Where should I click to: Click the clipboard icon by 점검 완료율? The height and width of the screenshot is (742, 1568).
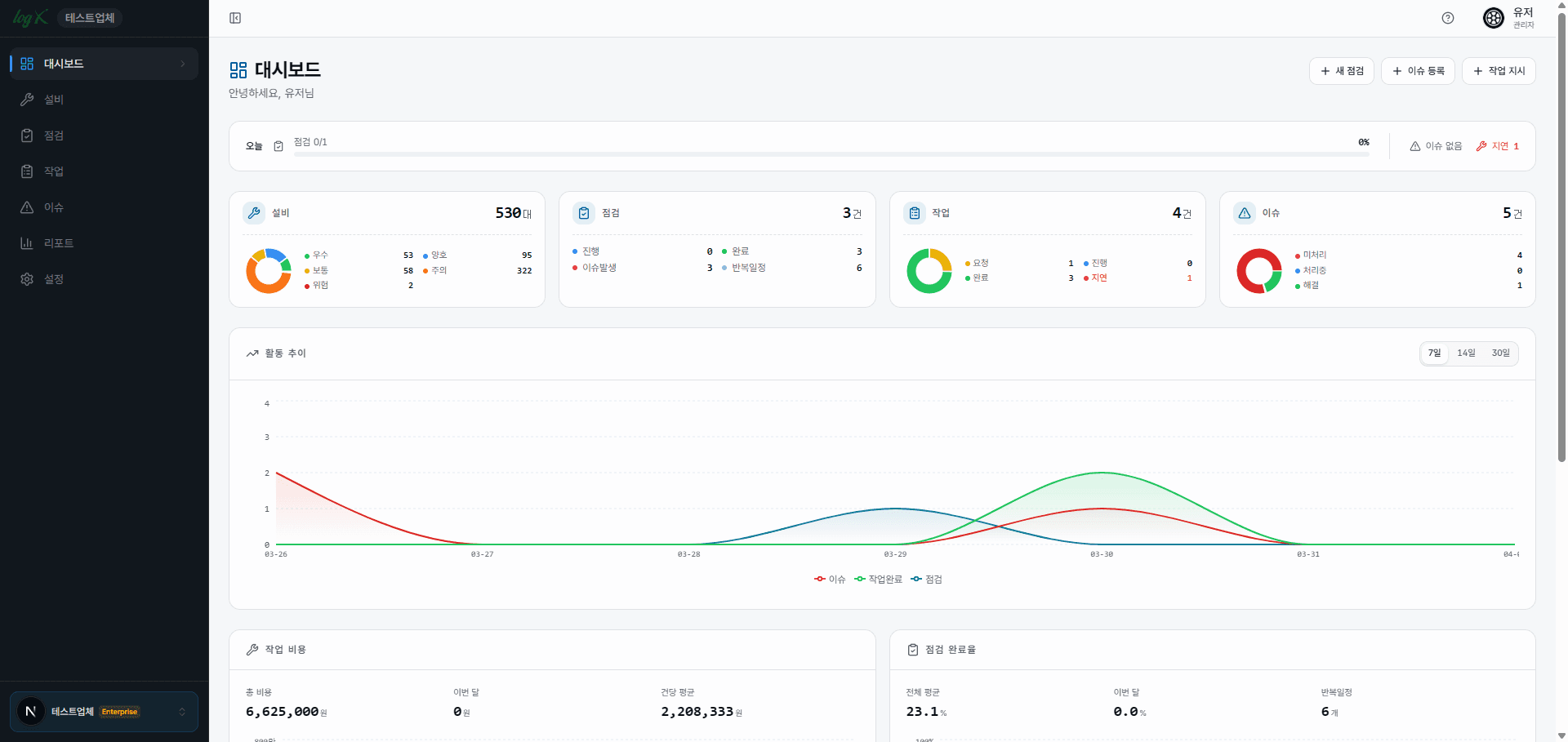click(x=913, y=650)
